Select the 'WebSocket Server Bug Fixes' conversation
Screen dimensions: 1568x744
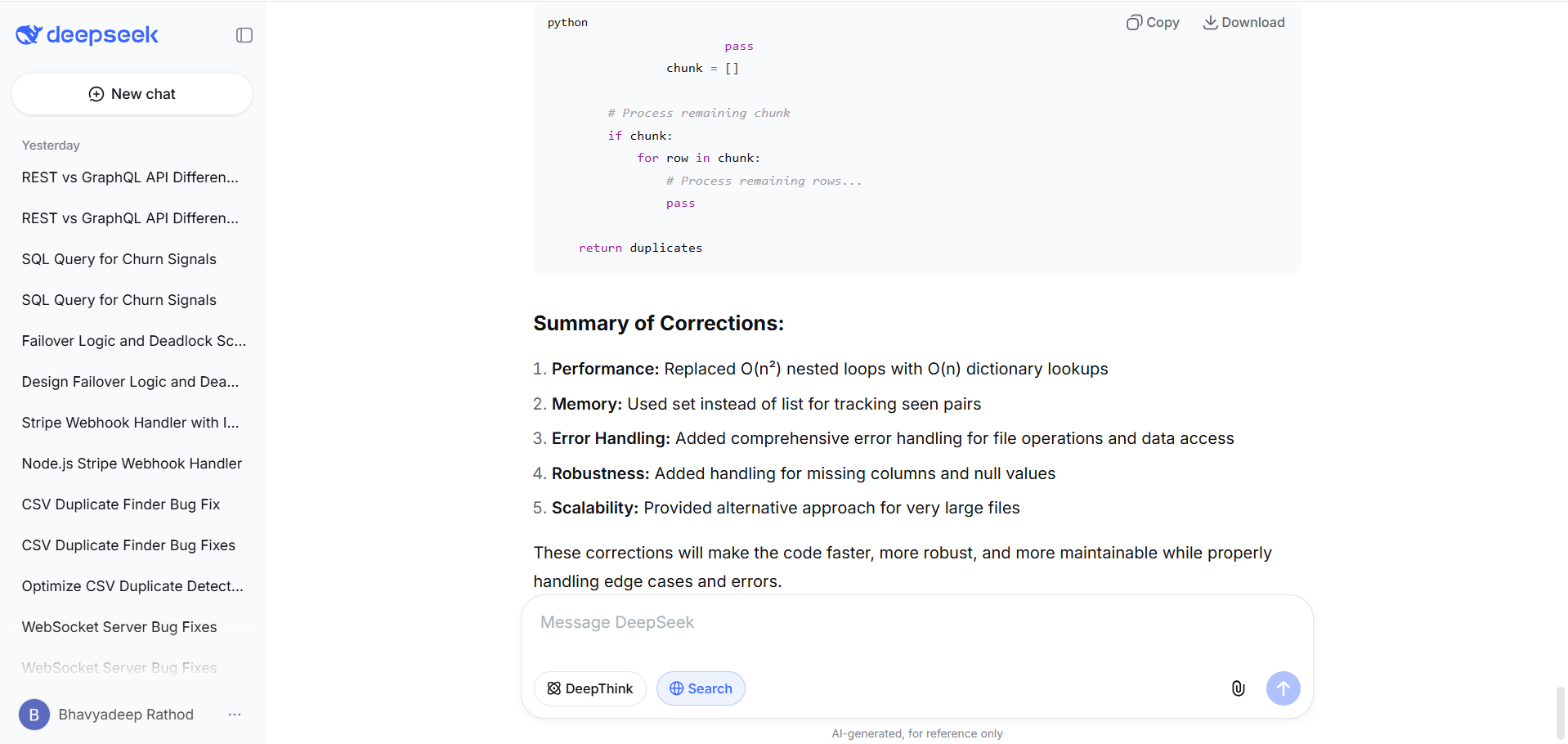point(119,626)
